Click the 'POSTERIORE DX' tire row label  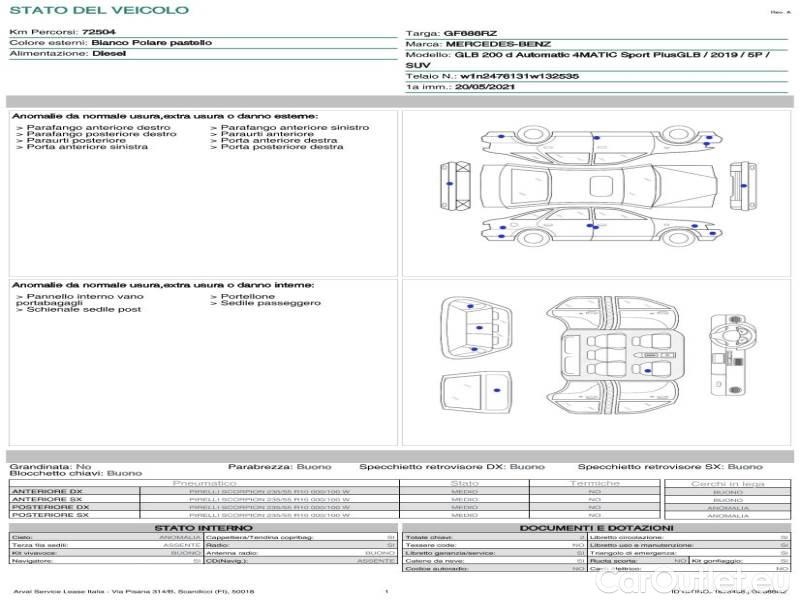[x=51, y=508]
